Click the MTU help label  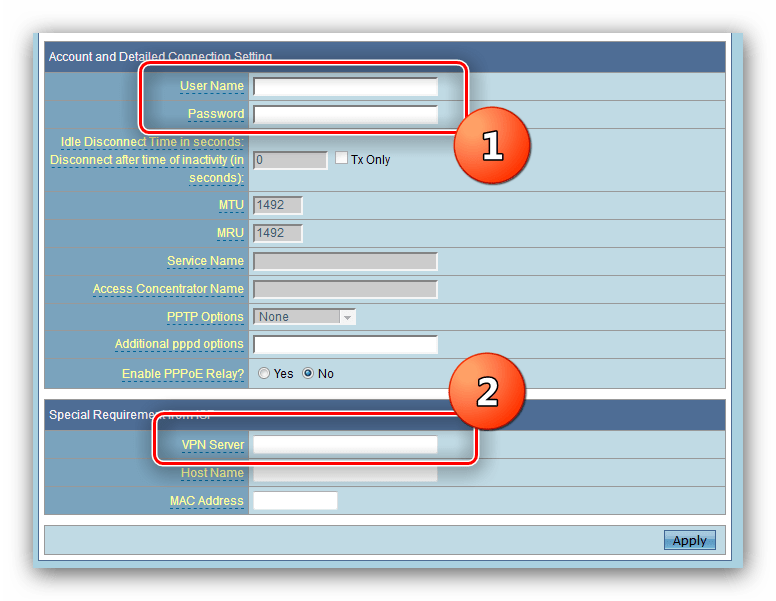point(231,205)
